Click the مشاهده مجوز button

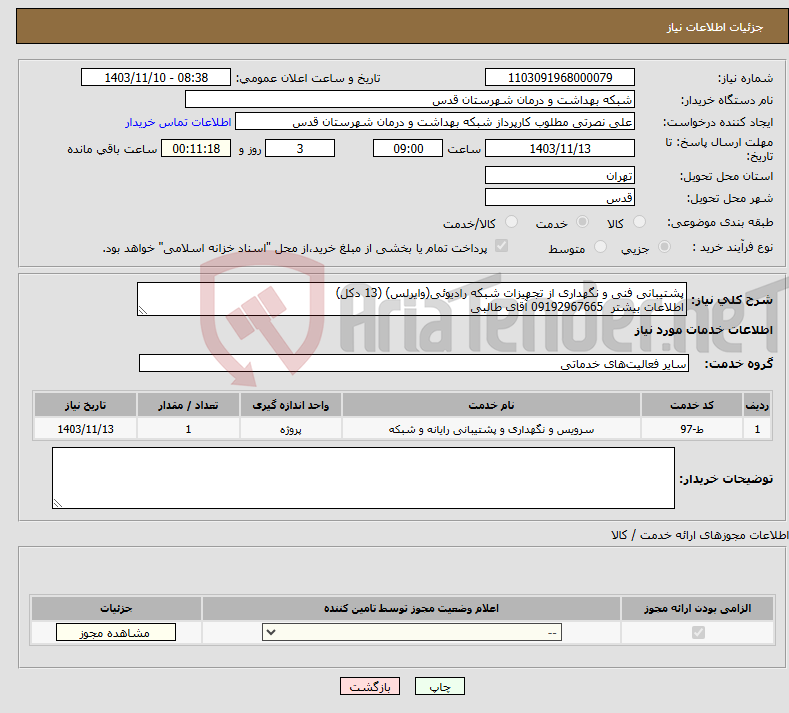point(116,632)
